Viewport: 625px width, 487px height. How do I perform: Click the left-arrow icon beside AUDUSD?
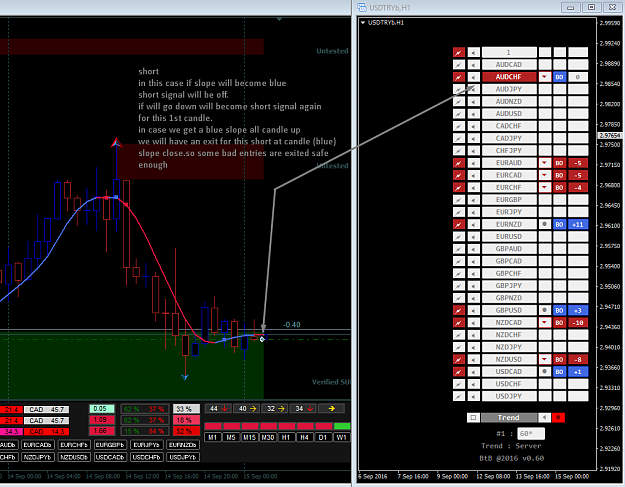474,114
